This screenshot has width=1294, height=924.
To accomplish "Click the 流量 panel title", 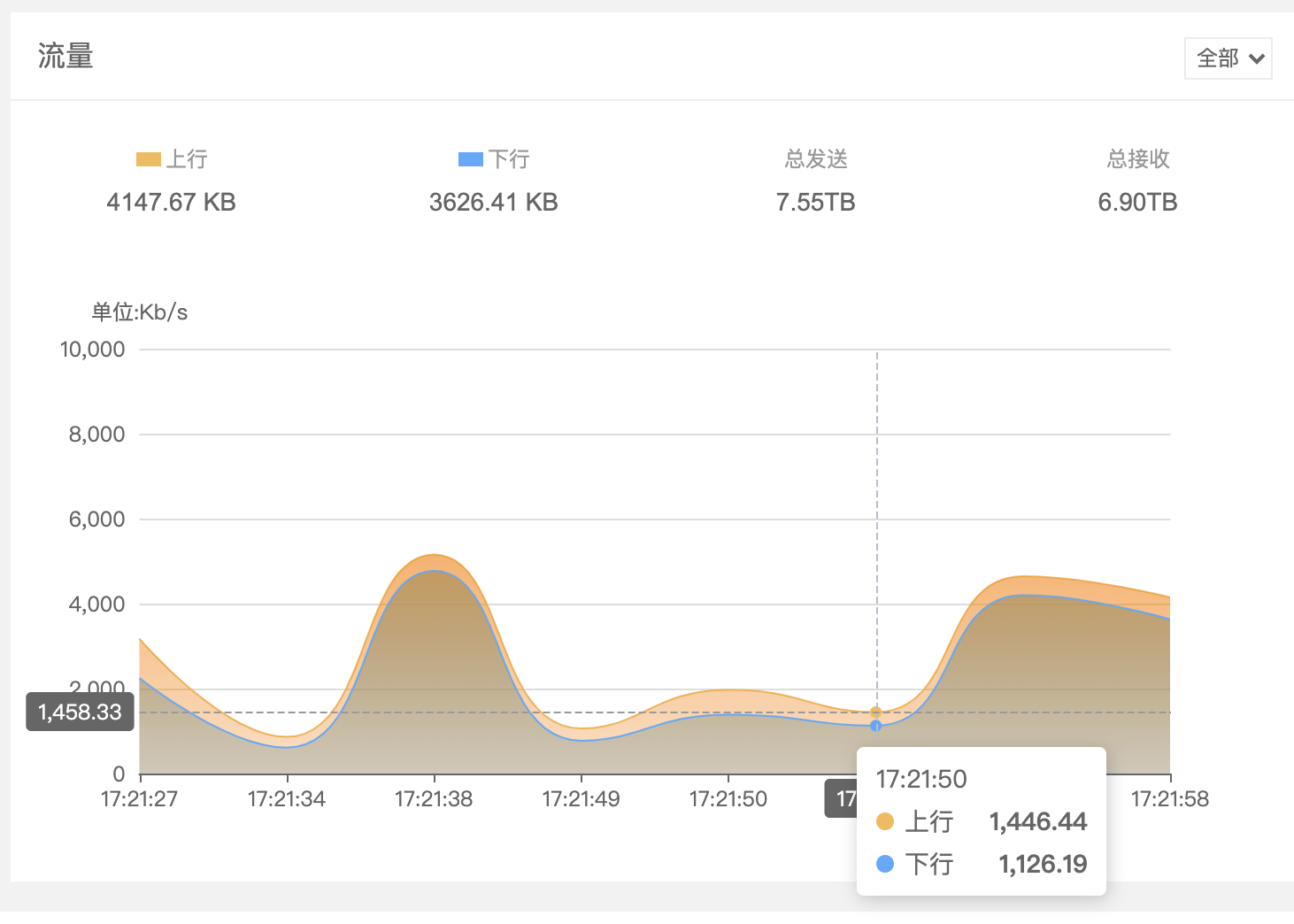I will [x=65, y=57].
